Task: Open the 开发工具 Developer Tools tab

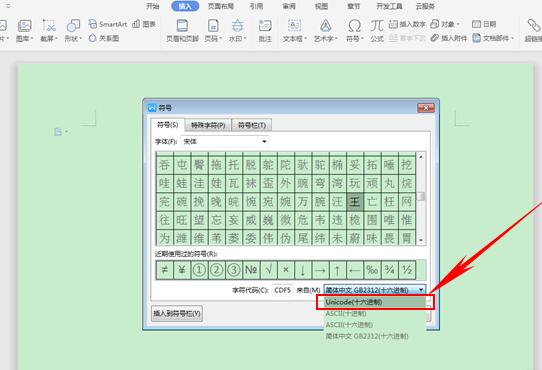Action: (389, 6)
